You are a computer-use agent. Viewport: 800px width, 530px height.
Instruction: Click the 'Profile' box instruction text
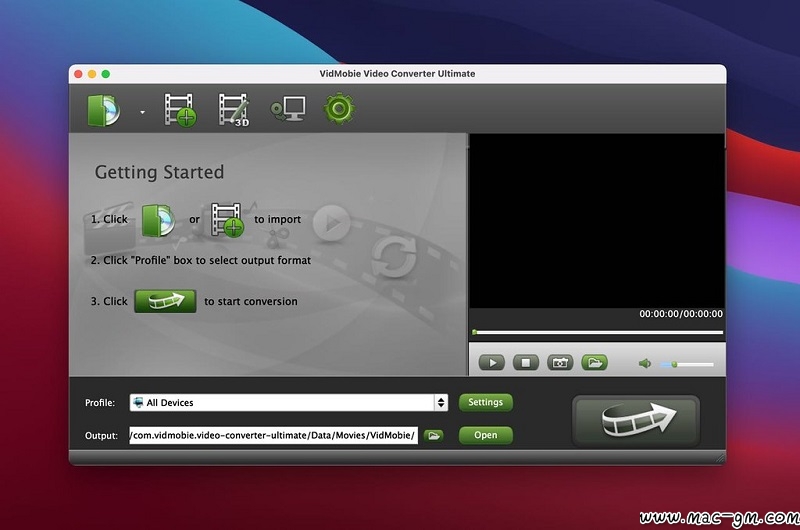(201, 260)
